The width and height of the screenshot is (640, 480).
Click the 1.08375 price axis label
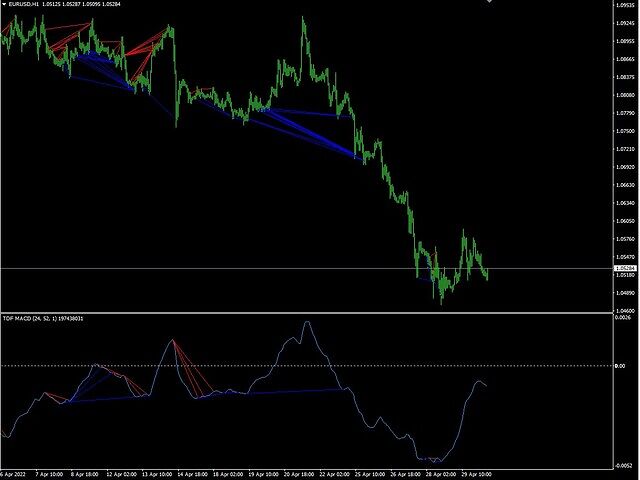point(625,77)
